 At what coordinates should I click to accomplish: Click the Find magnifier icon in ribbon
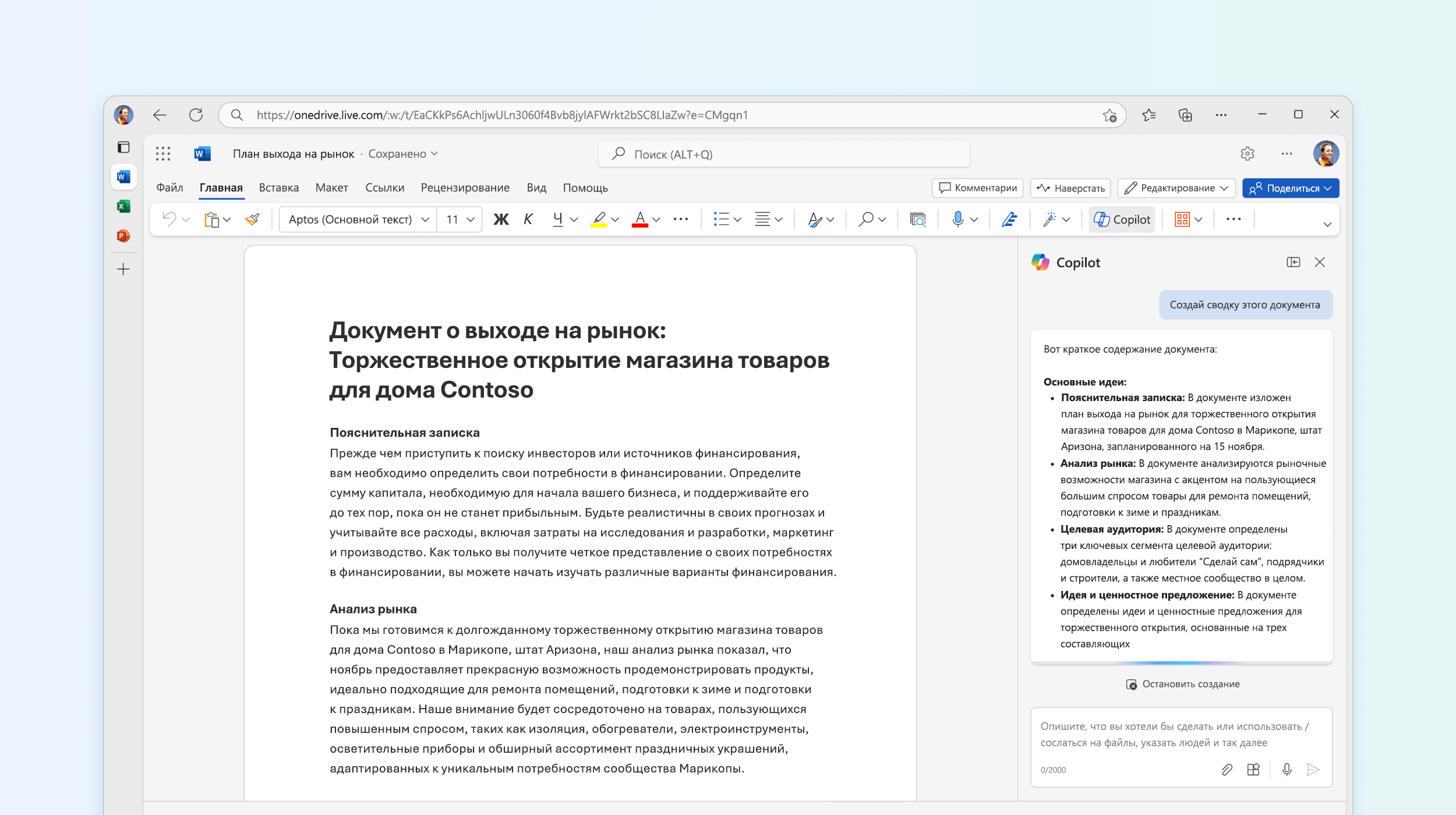(866, 219)
